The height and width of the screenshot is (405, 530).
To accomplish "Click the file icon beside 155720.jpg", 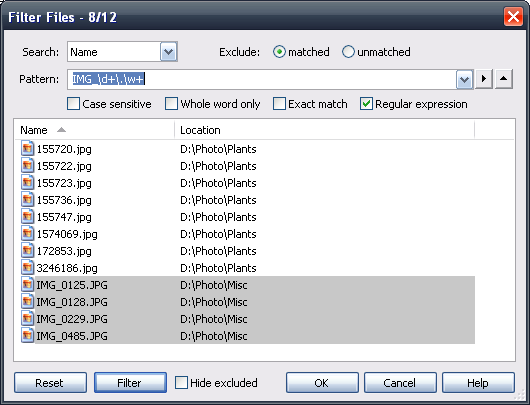I will point(27,149).
